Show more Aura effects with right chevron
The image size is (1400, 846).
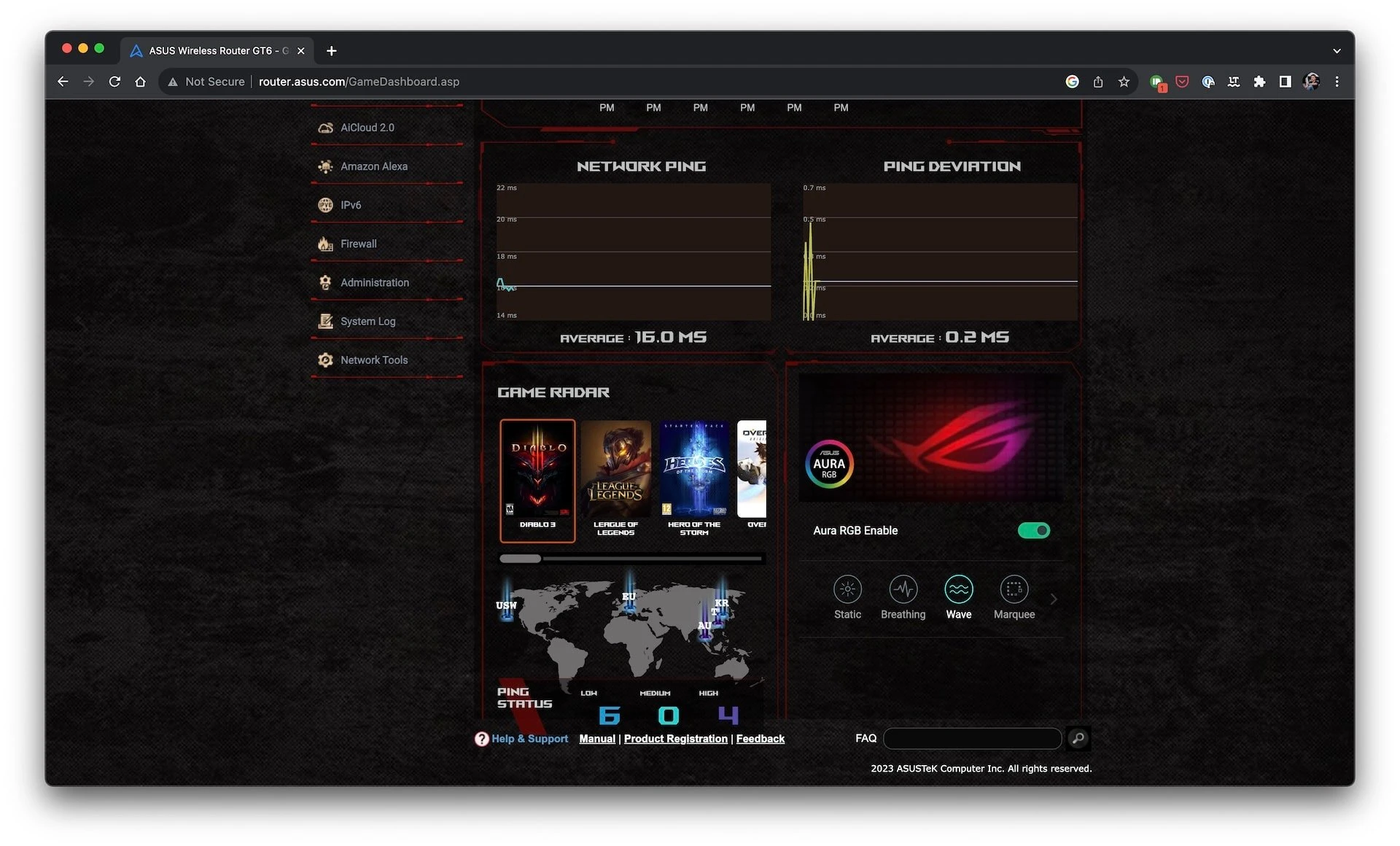(1054, 599)
